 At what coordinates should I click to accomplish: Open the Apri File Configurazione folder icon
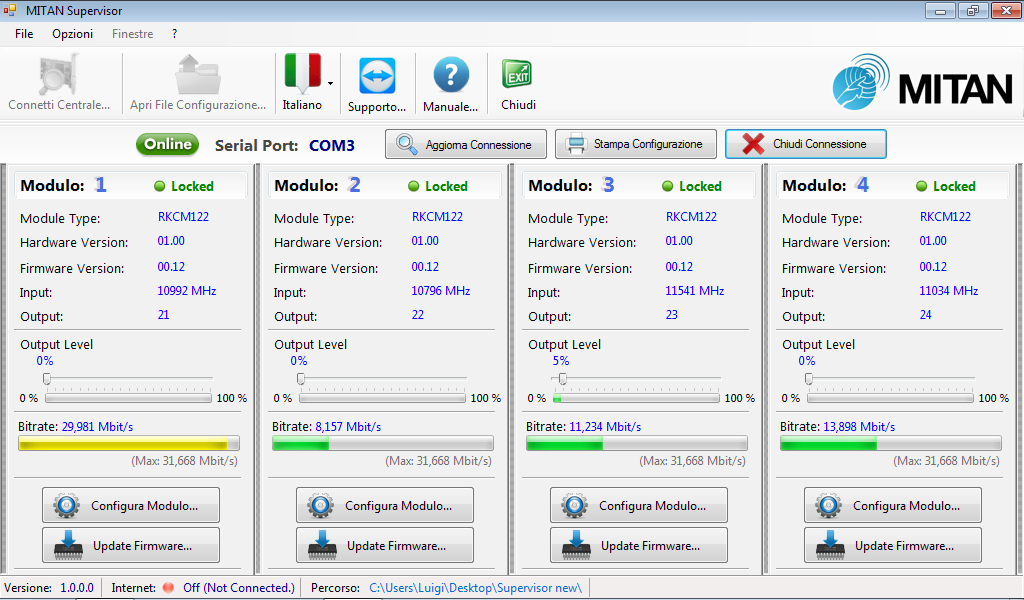198,75
